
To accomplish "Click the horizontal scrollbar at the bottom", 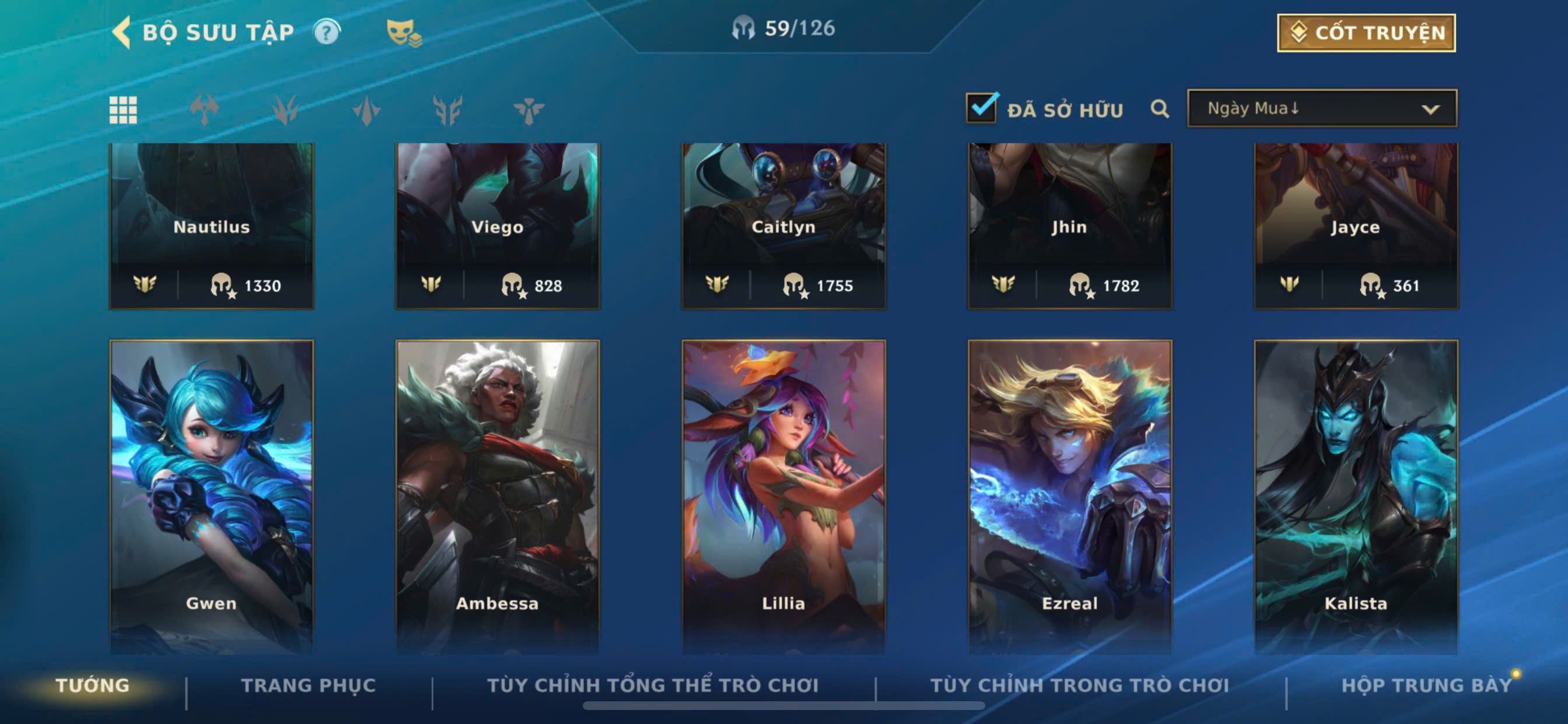I will tap(783, 706).
